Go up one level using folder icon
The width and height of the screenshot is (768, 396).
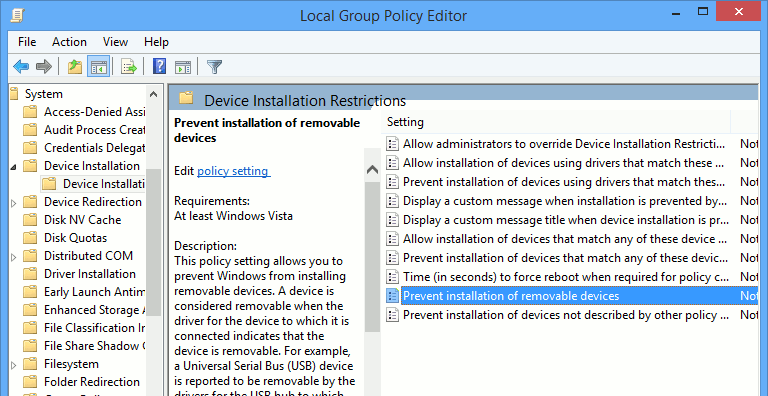click(74, 66)
